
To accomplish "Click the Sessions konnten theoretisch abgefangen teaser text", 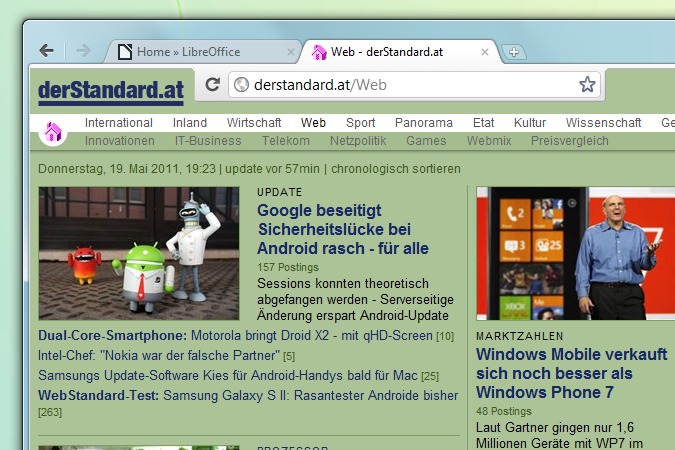I will (355, 300).
